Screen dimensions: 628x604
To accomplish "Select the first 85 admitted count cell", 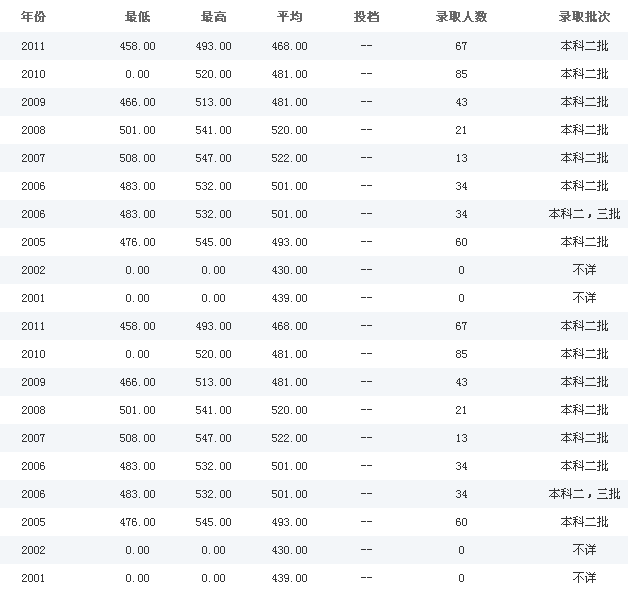I will (x=461, y=74).
